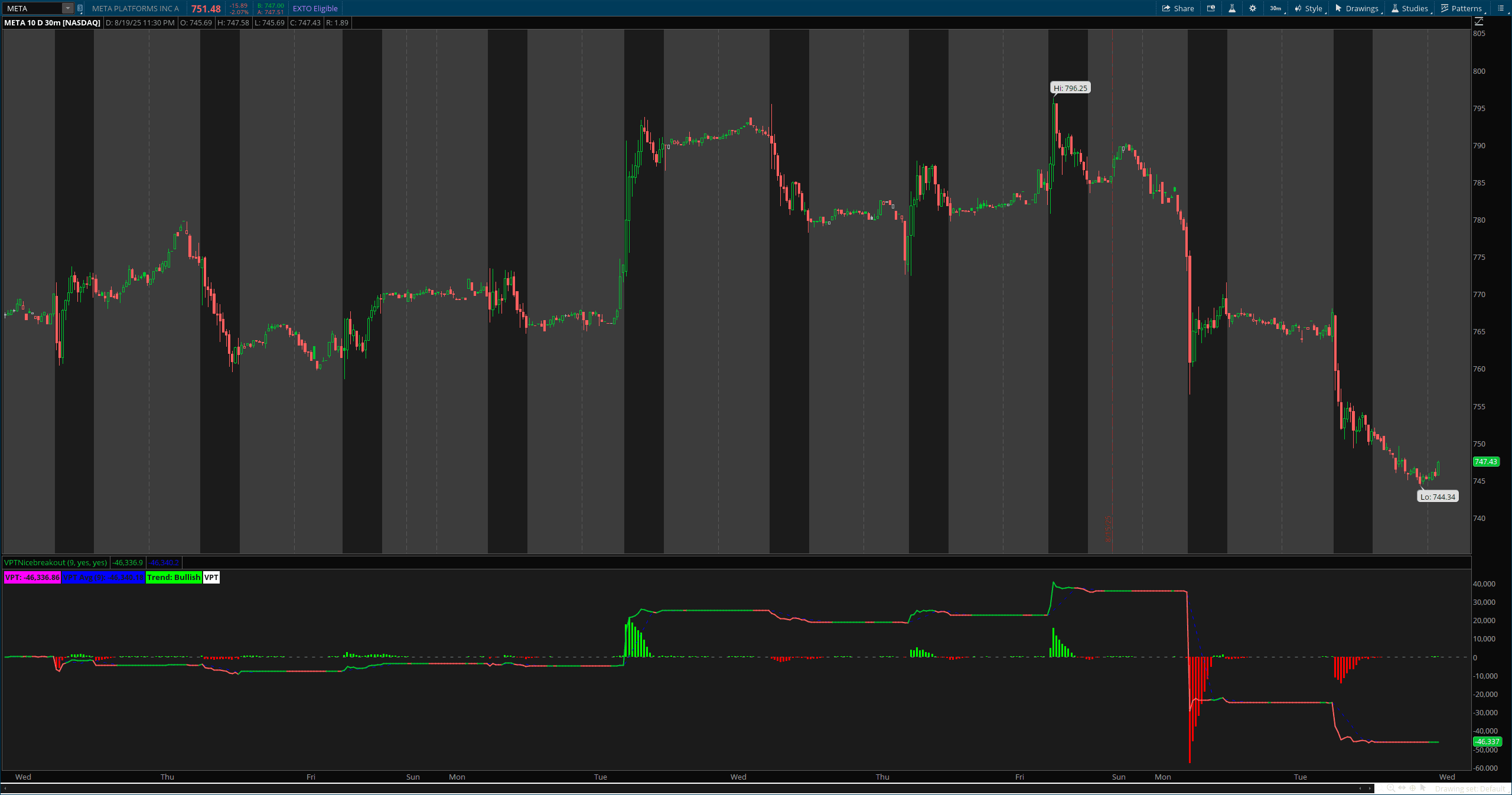Screen dimensions: 1512x795
Task: Select the zoom in magnifier in status bar
Action: [x=1392, y=788]
